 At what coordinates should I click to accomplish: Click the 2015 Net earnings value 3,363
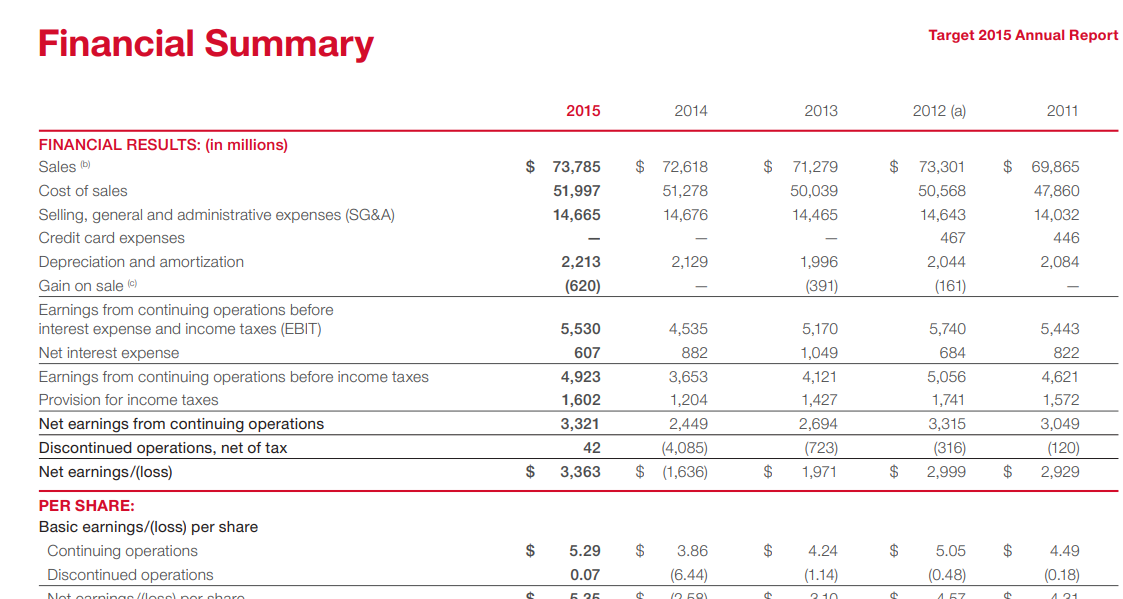click(x=581, y=471)
